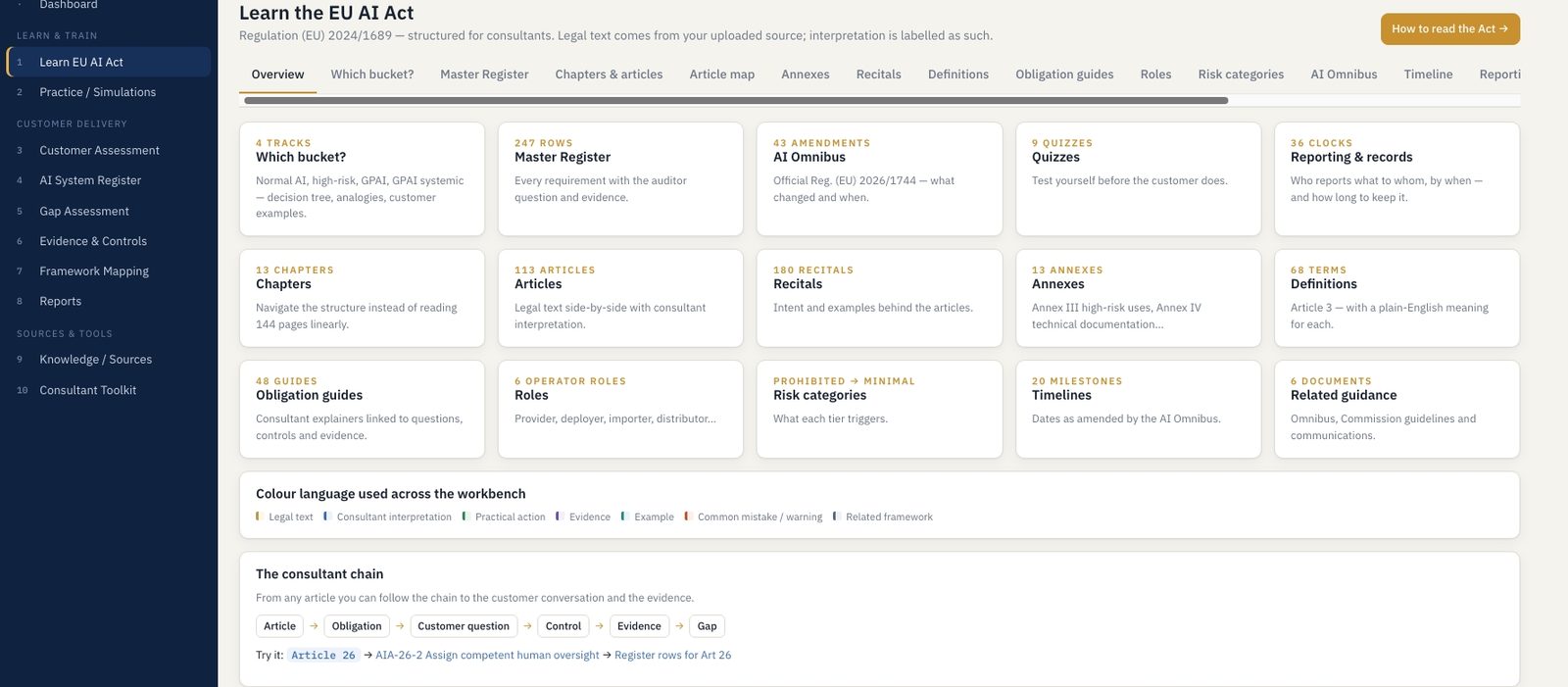1568x687 pixels.
Task: Select the Overview tab
Action: (277, 74)
